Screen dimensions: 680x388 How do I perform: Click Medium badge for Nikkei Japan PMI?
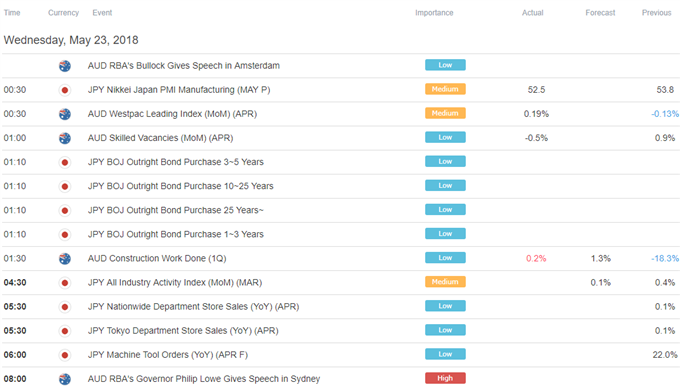[445, 89]
